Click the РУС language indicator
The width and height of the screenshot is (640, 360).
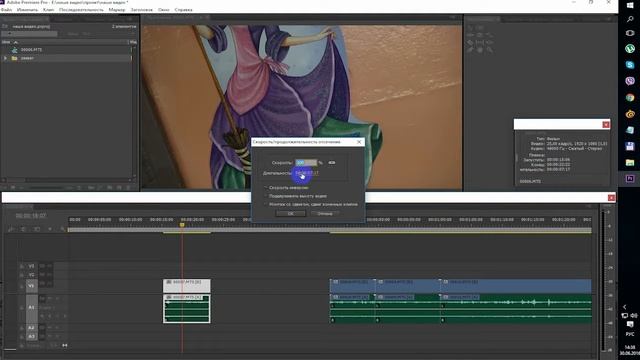click(630, 334)
